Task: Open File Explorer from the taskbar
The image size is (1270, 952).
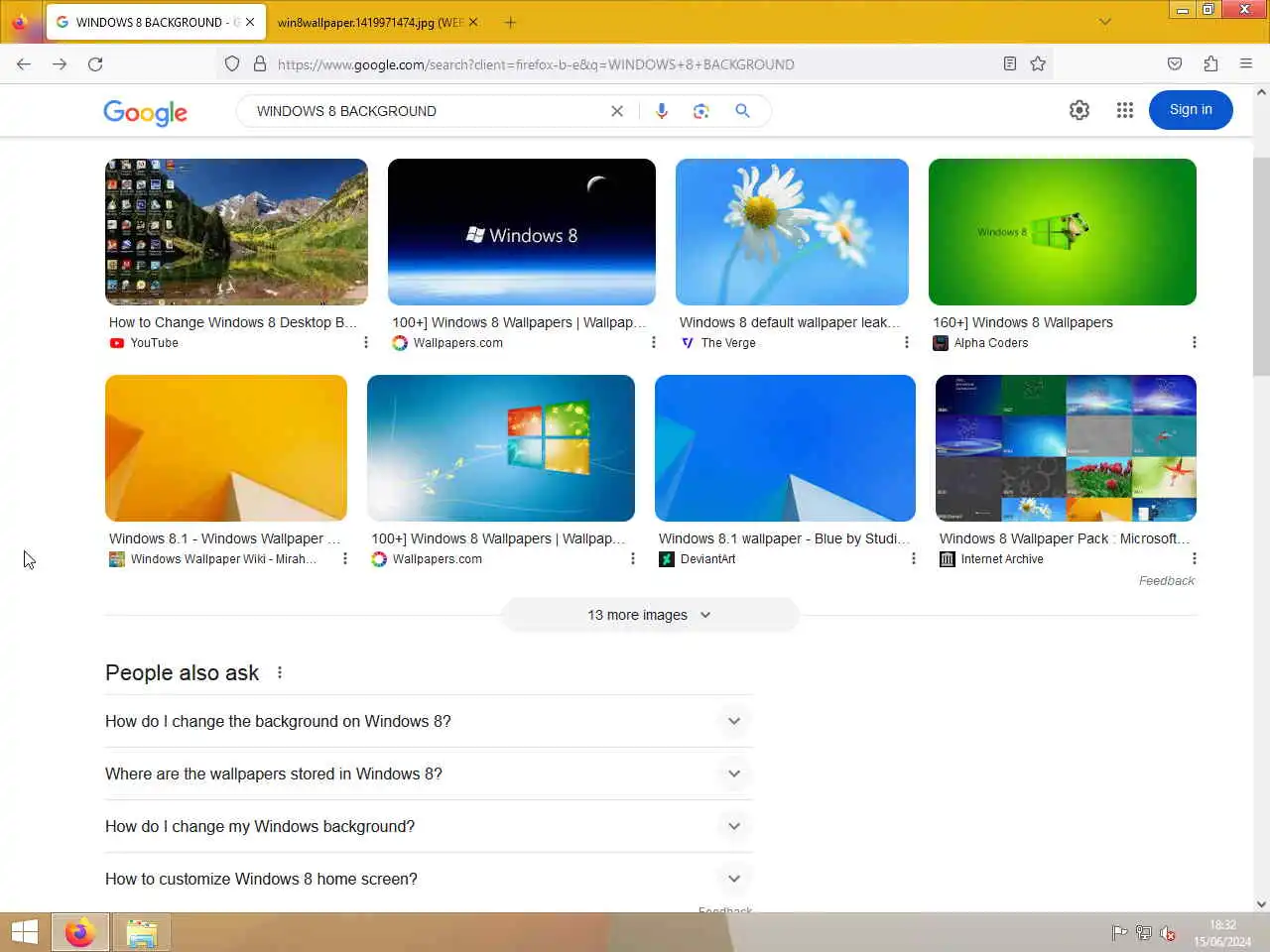Action: pyautogui.click(x=142, y=932)
